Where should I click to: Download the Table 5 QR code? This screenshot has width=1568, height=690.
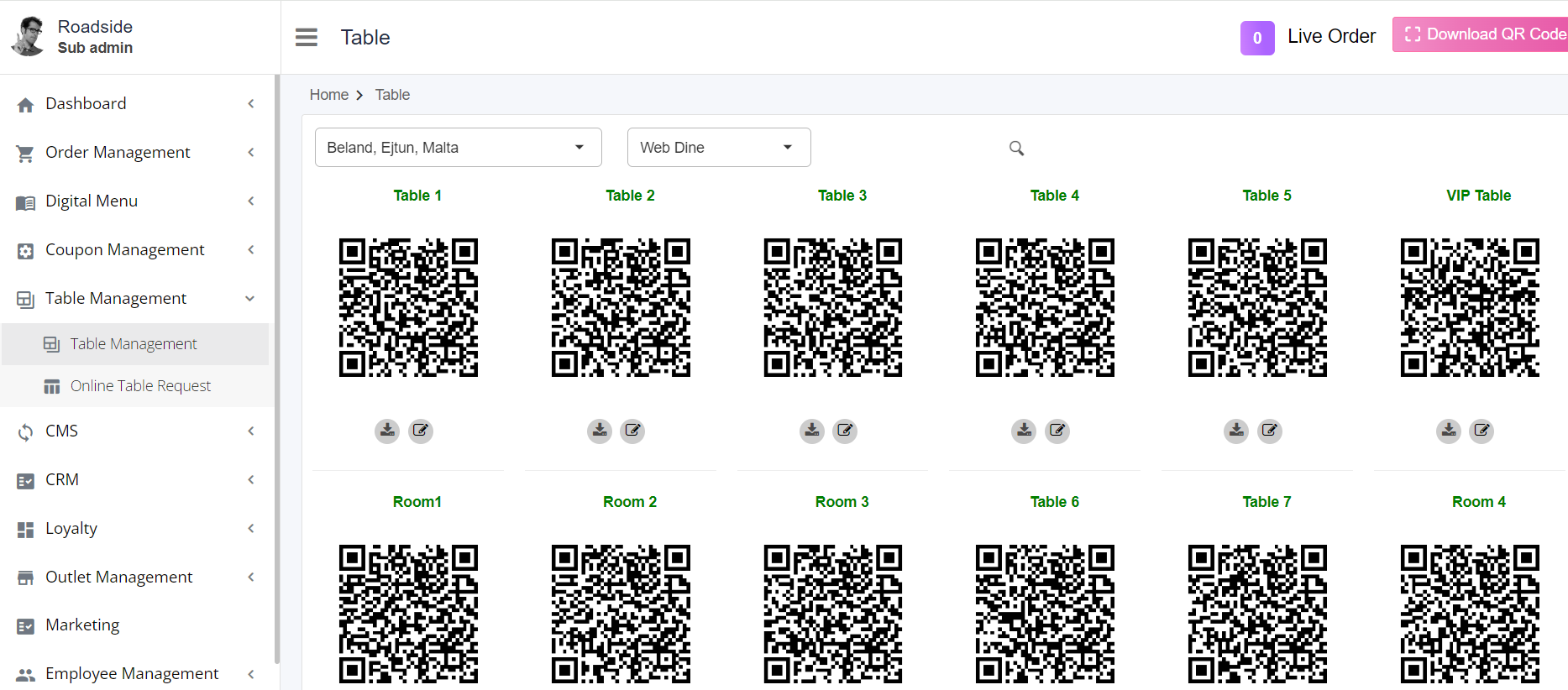tap(1236, 431)
